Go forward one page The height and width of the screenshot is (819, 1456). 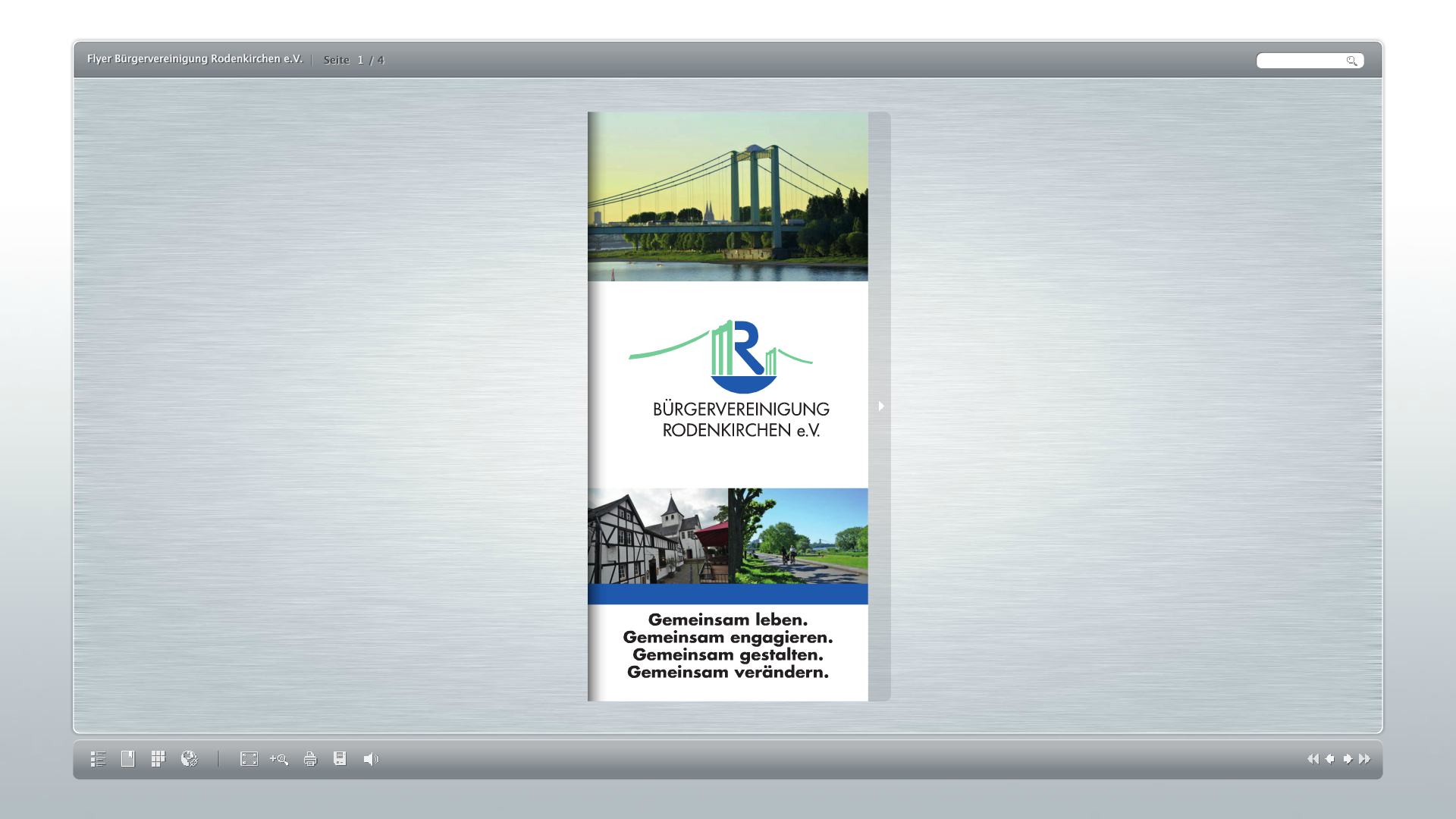[x=1348, y=759]
